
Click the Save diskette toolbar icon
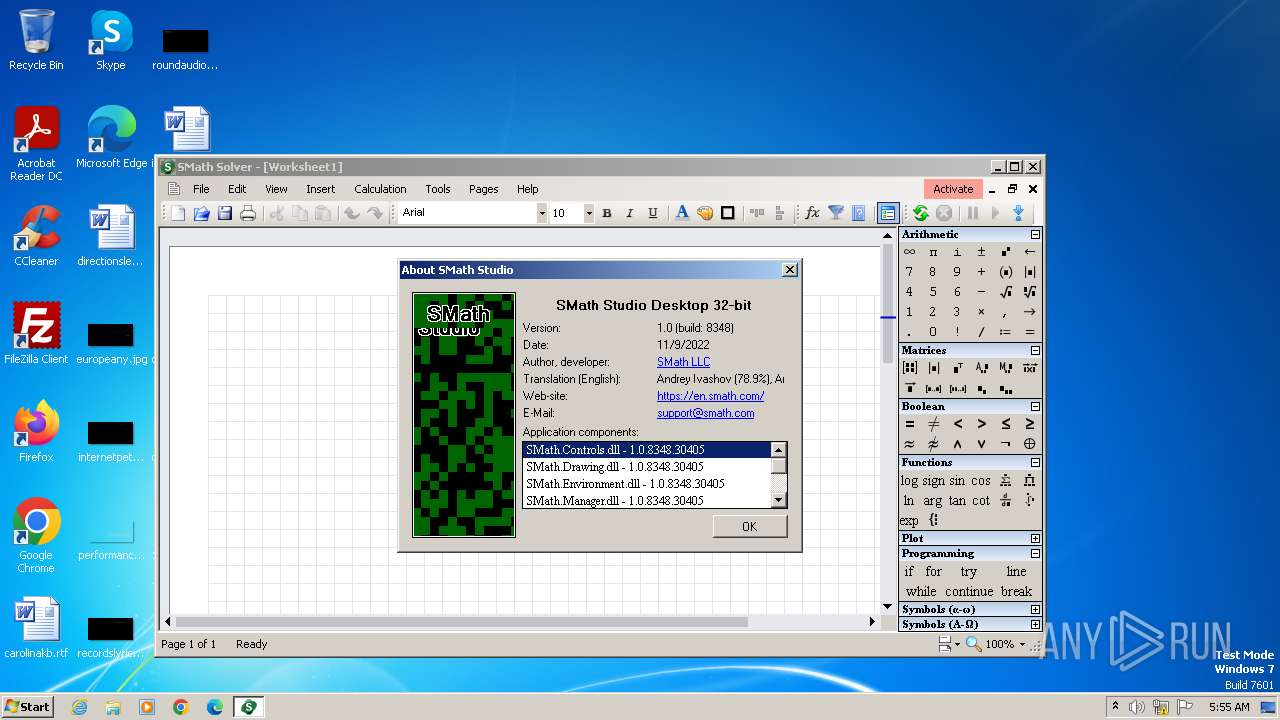[225, 213]
